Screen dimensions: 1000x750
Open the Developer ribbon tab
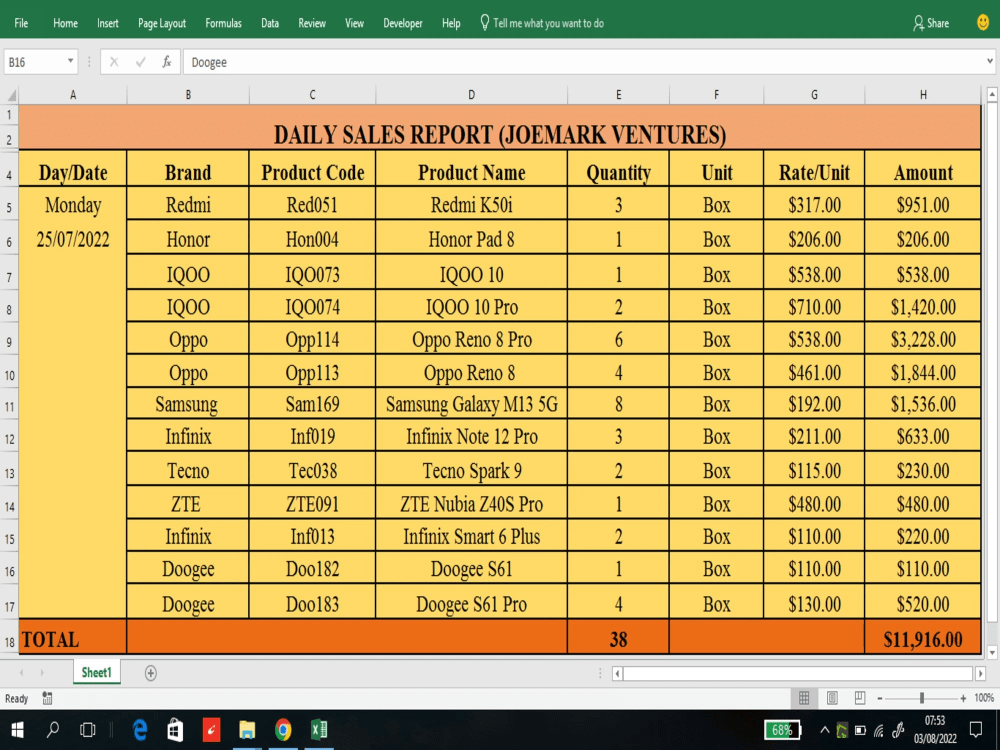402,23
